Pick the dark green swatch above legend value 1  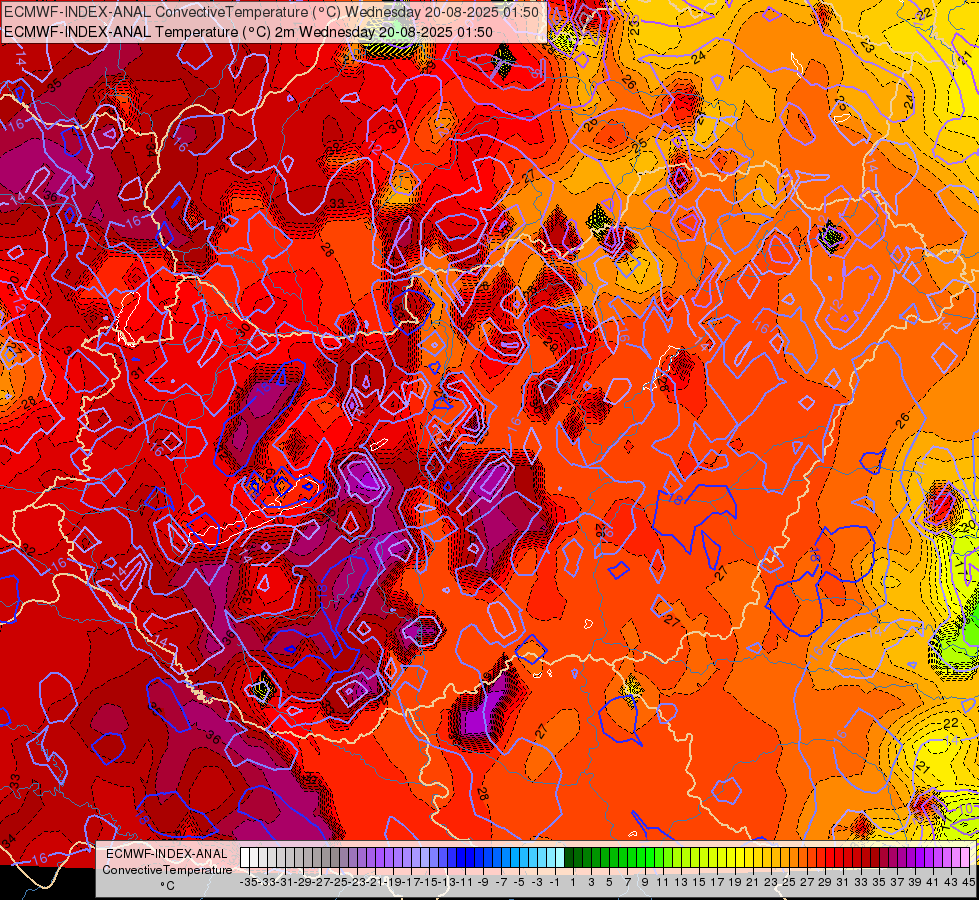pos(569,858)
